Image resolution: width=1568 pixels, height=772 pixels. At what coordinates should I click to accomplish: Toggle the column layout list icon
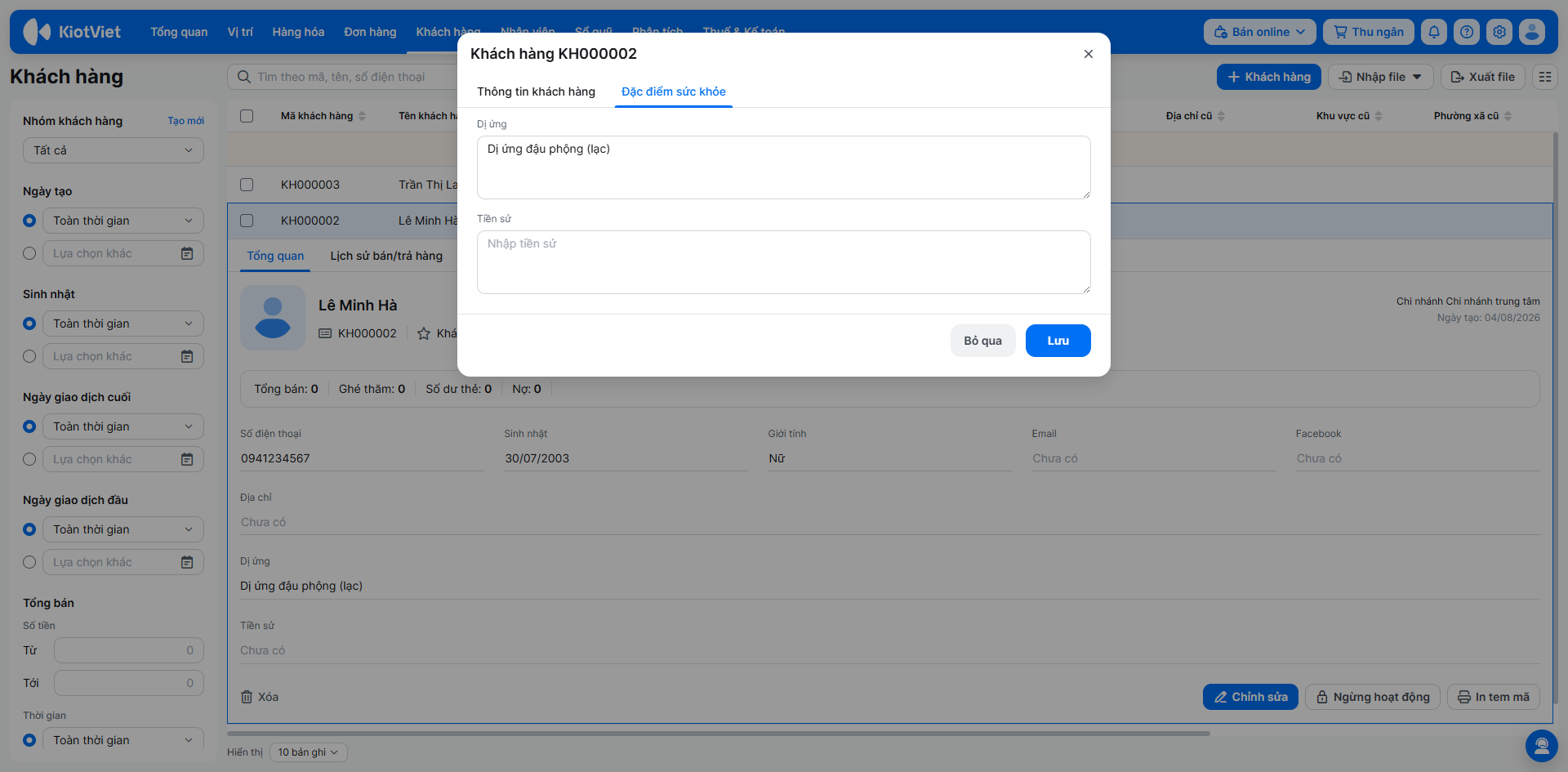pyautogui.click(x=1545, y=77)
